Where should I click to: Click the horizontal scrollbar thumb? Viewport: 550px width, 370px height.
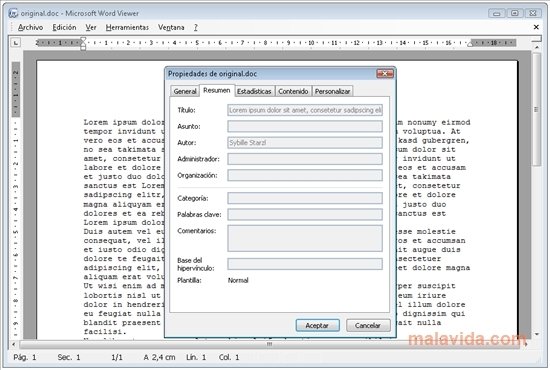[269, 344]
